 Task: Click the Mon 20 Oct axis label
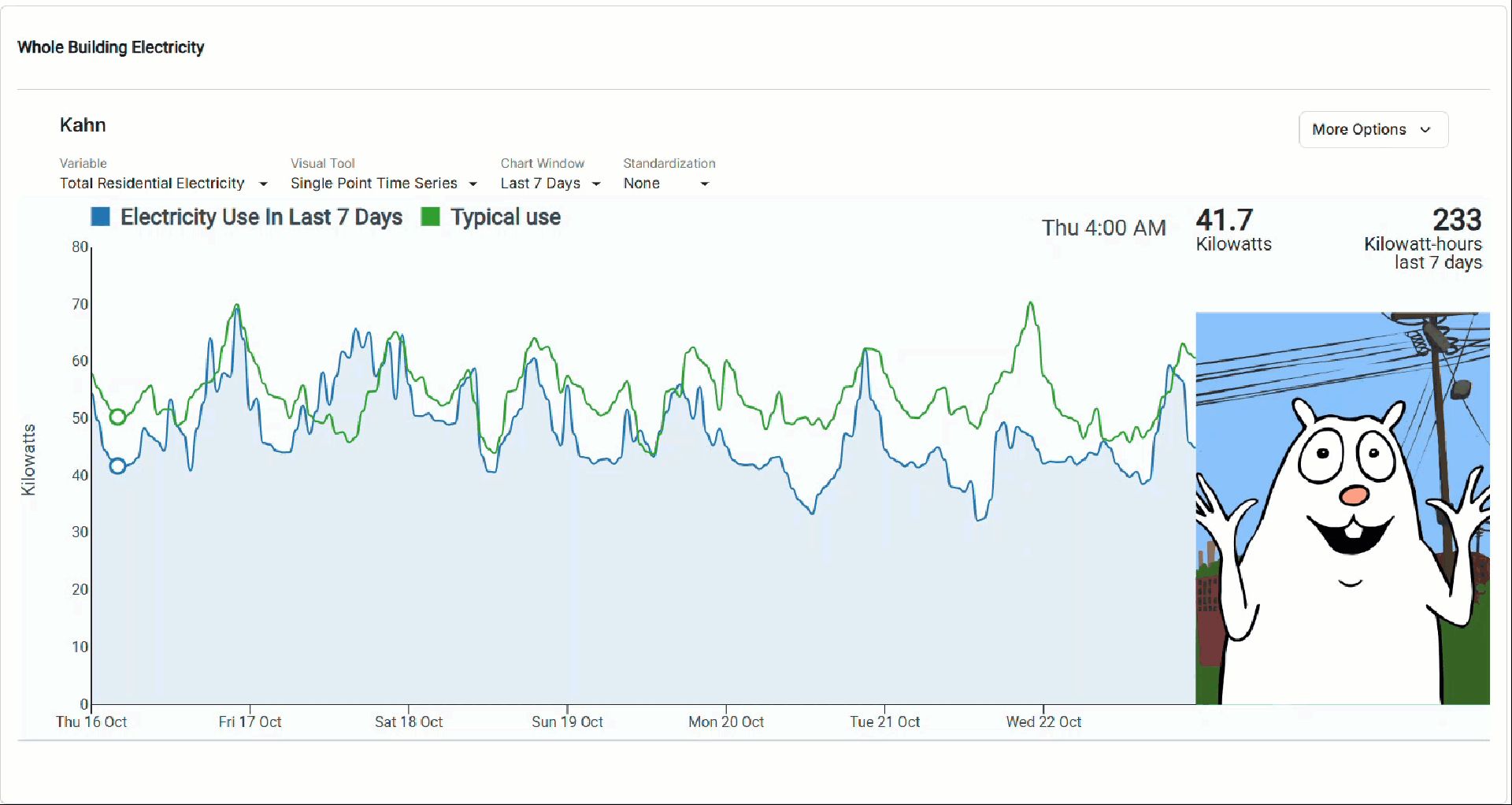(726, 722)
